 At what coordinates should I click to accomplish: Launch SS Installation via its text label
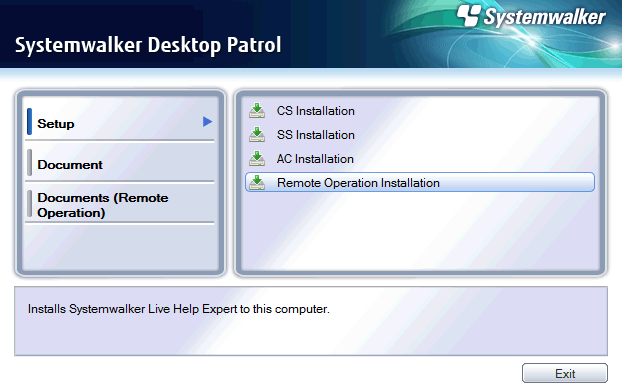tap(315, 135)
